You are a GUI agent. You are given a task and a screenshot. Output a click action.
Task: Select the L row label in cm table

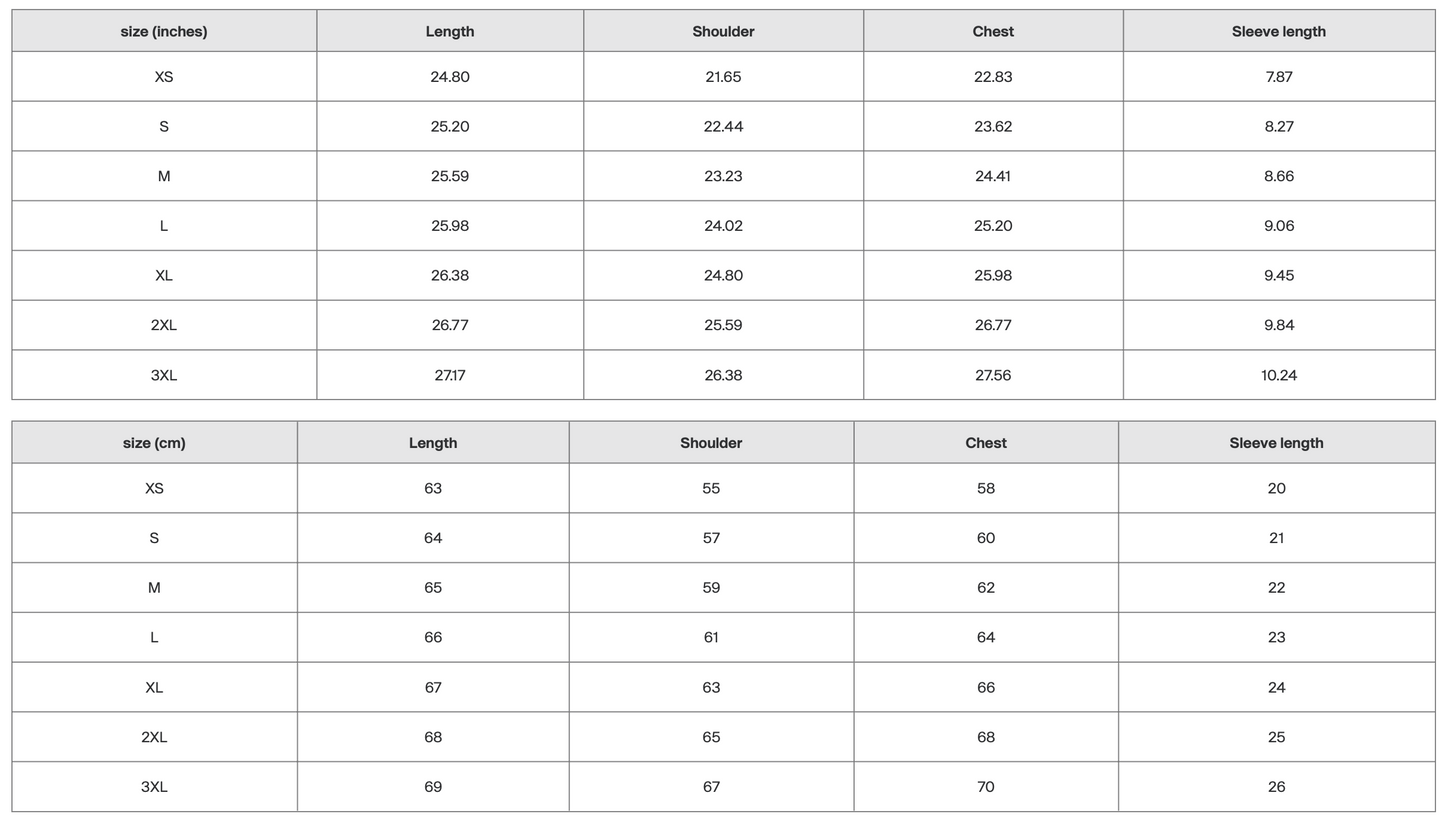pyautogui.click(x=154, y=638)
